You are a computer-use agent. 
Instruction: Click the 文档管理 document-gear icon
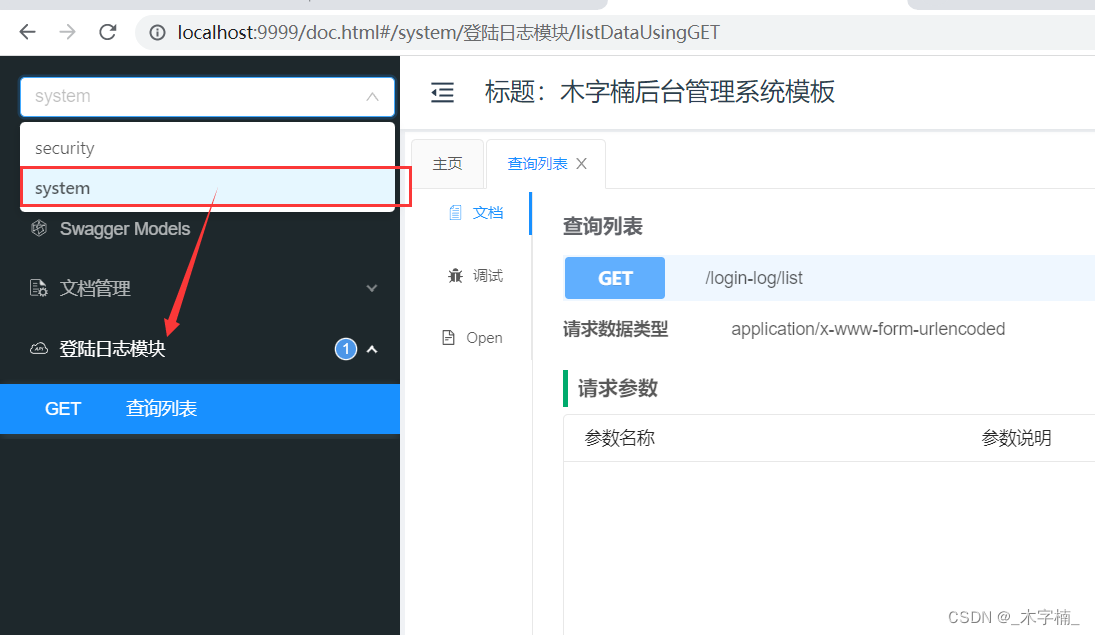click(x=37, y=288)
